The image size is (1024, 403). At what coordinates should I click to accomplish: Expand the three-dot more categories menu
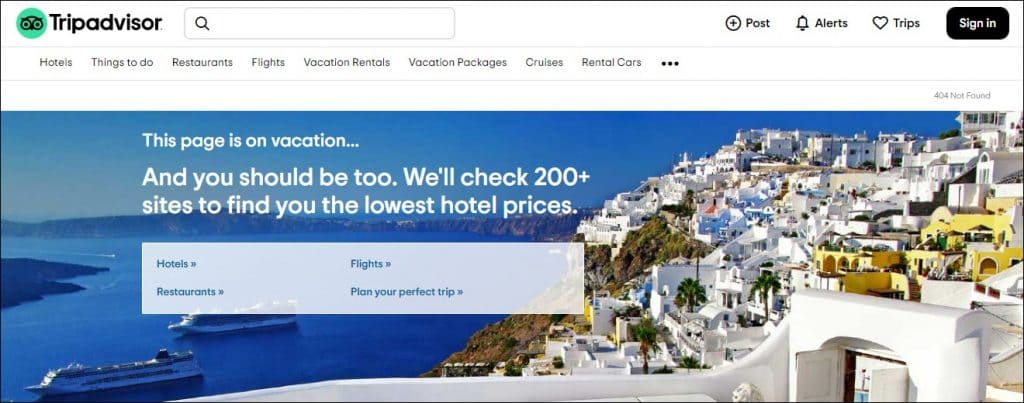pos(670,63)
